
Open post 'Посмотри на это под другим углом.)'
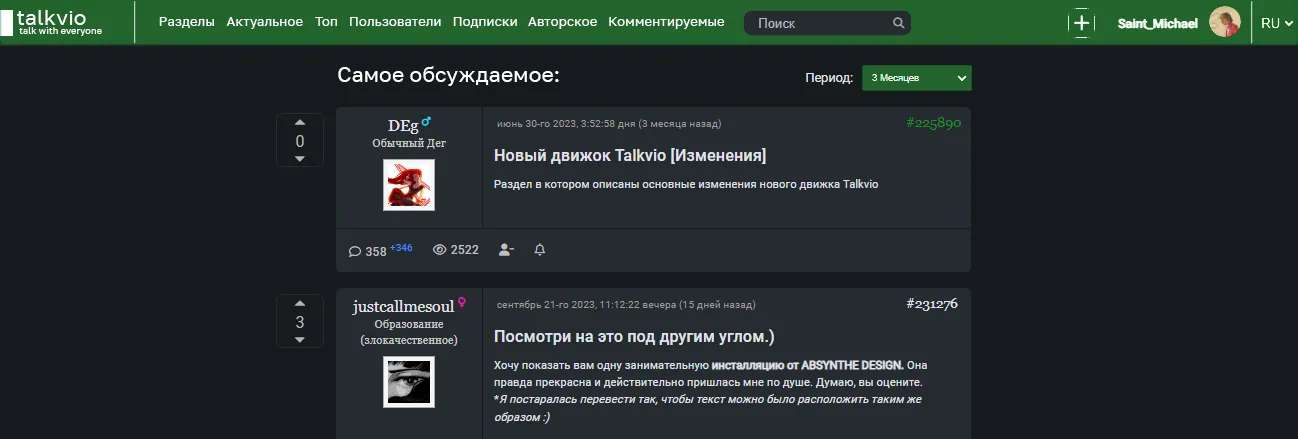click(634, 336)
